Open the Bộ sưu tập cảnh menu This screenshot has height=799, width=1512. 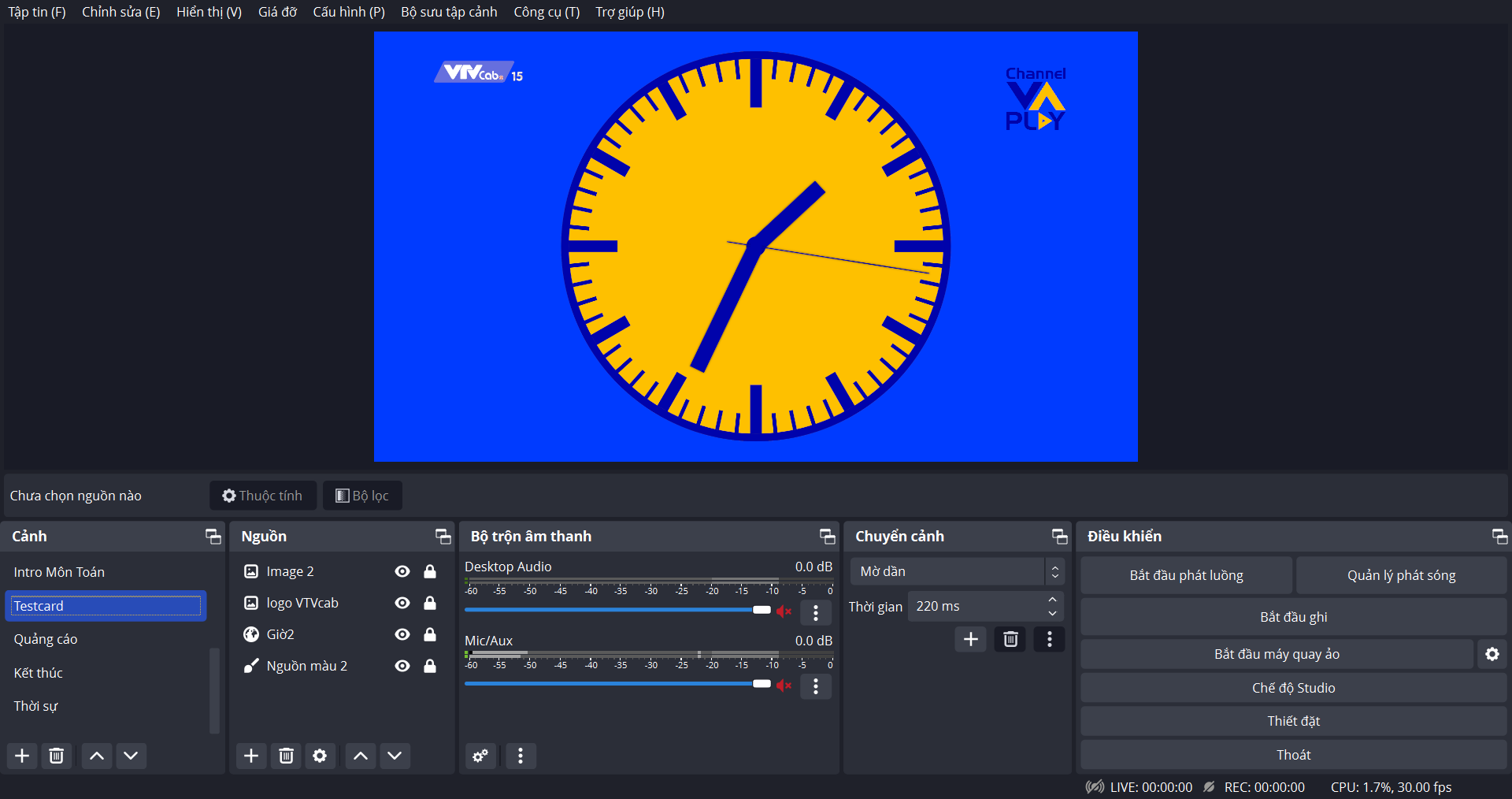tap(449, 12)
